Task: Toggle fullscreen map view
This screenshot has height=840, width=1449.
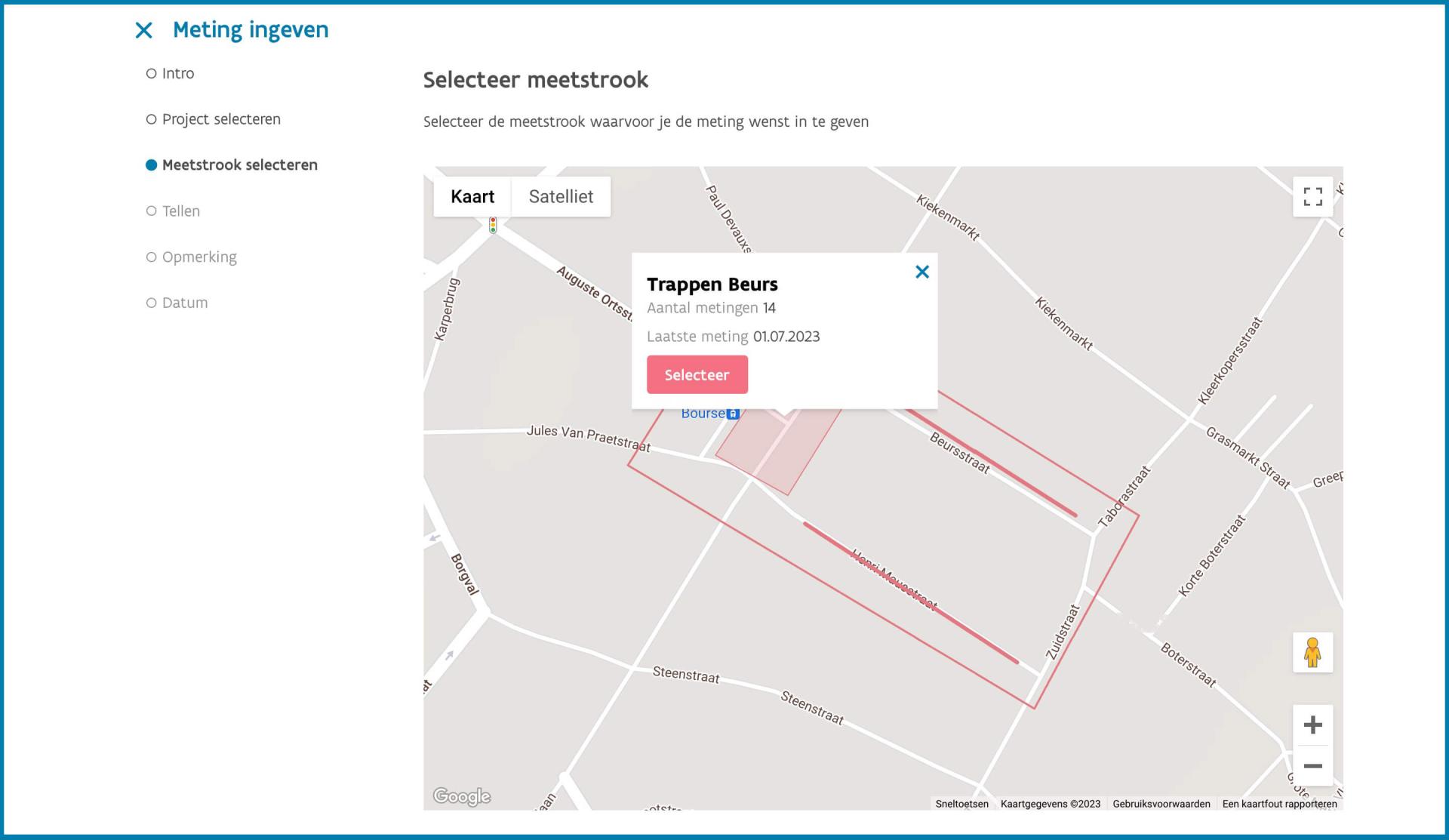Action: pos(1313,196)
